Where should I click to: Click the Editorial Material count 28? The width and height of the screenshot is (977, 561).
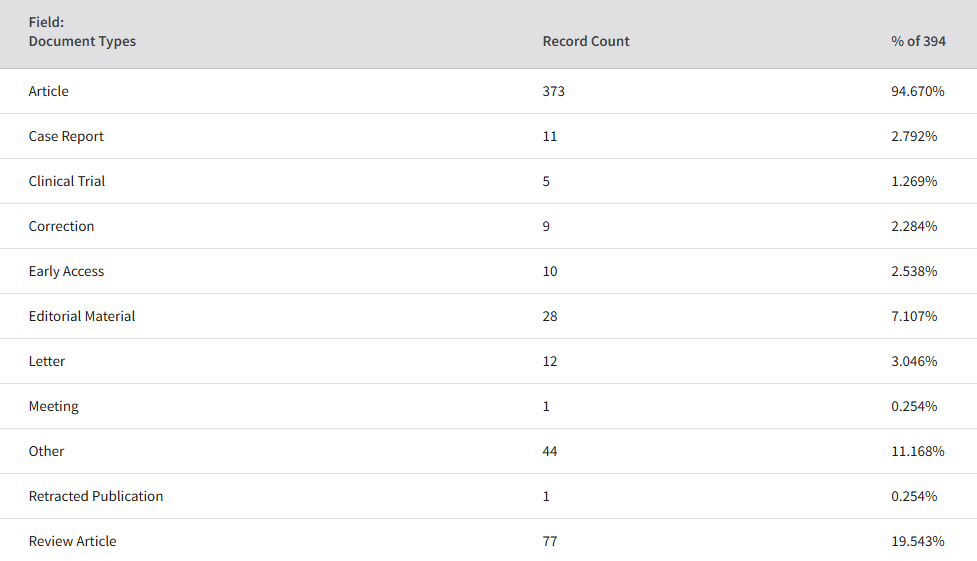coord(550,316)
